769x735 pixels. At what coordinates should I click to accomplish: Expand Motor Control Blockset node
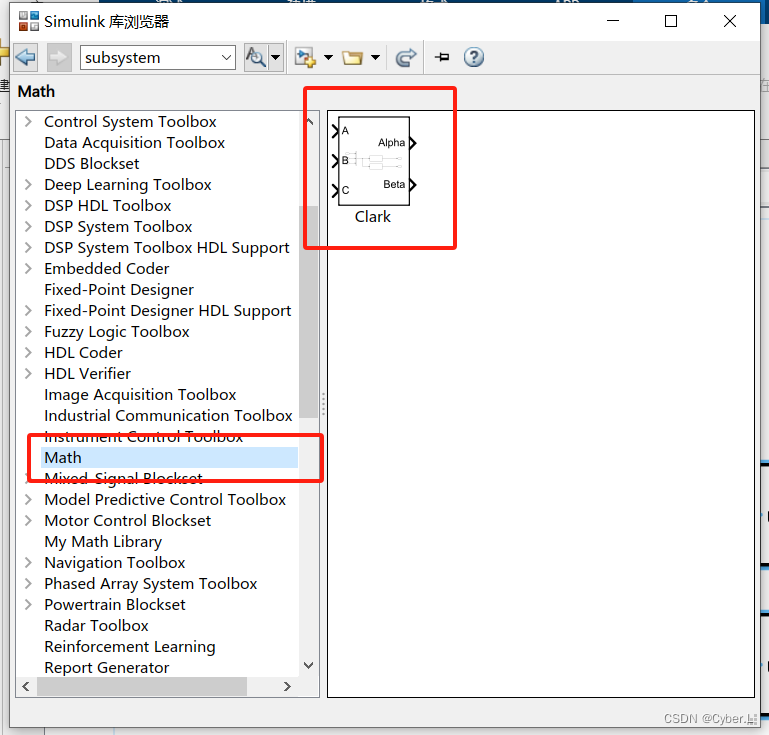28,521
